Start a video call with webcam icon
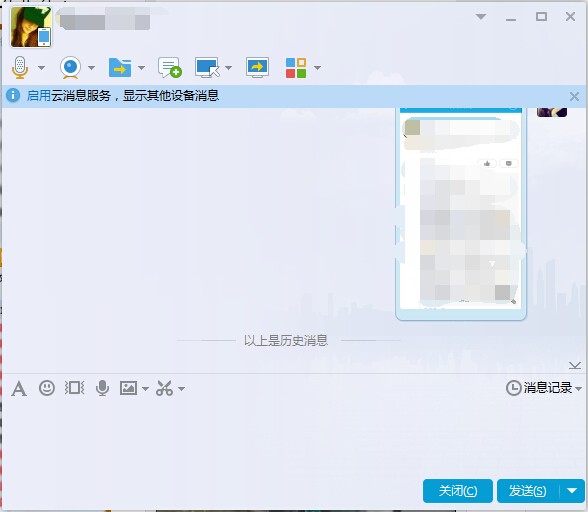This screenshot has height=512, width=588. tap(70, 68)
